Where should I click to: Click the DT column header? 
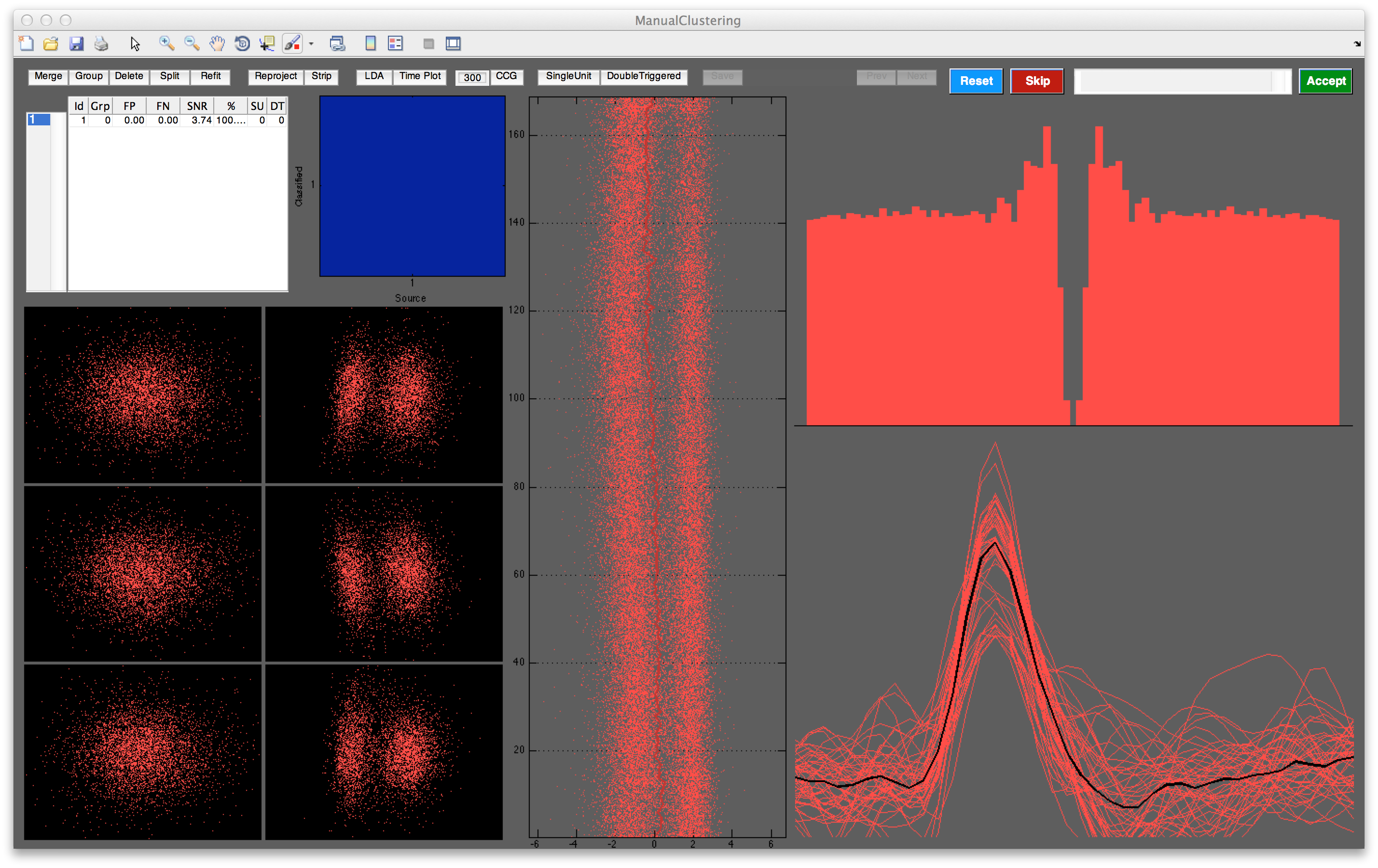coord(277,107)
